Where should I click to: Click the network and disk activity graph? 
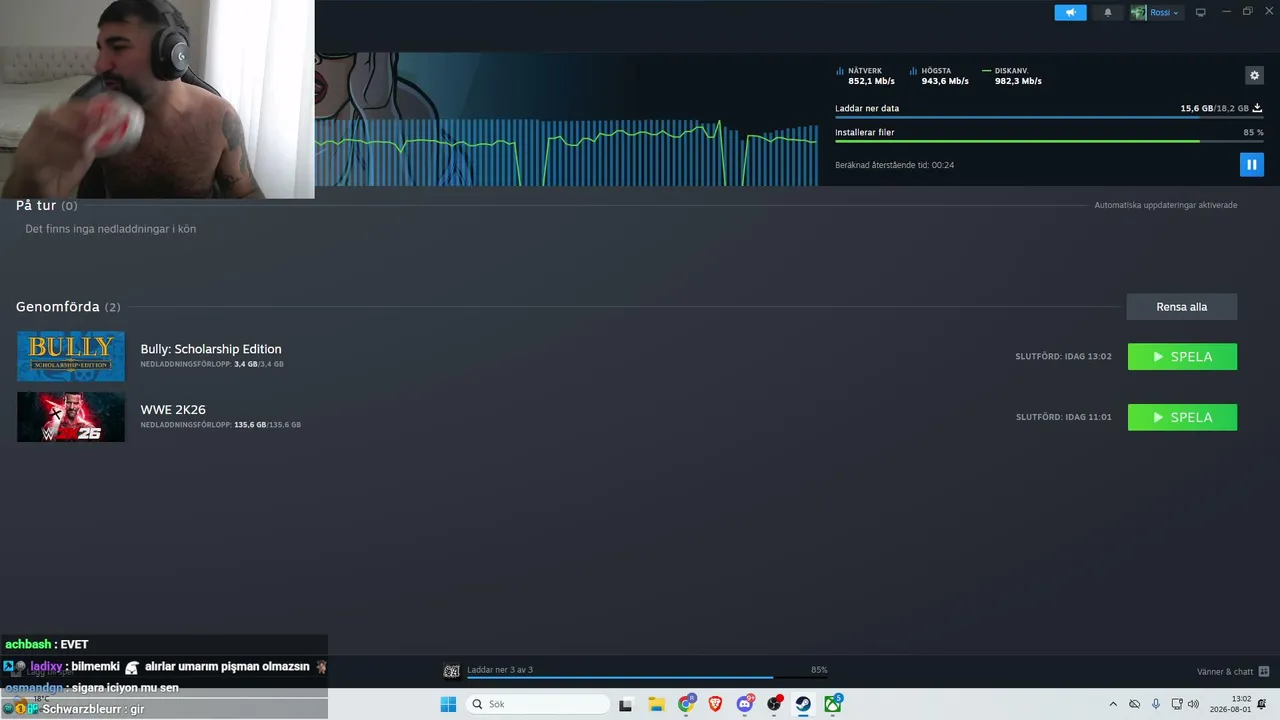(x=566, y=153)
